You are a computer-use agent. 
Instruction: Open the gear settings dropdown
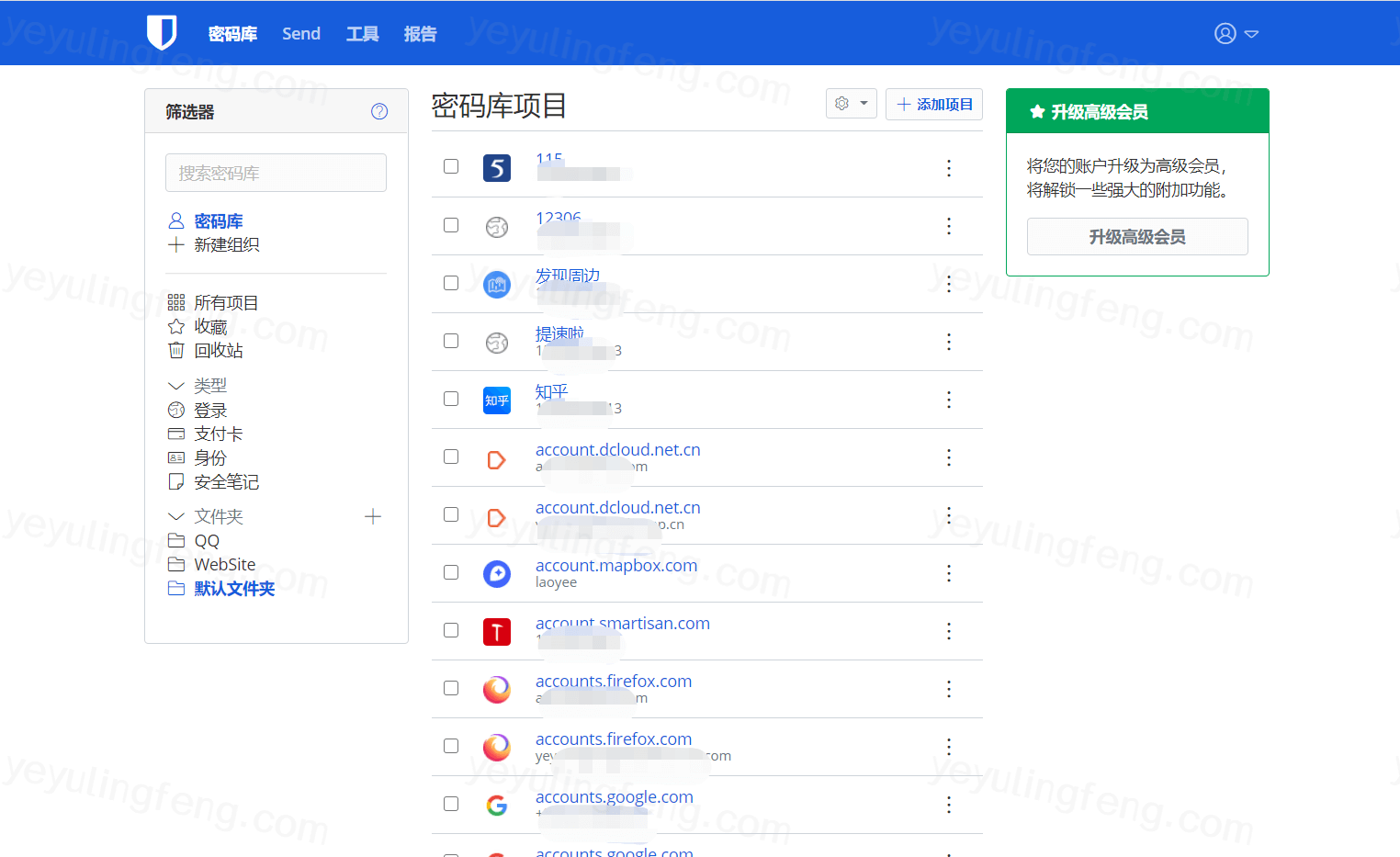[852, 104]
